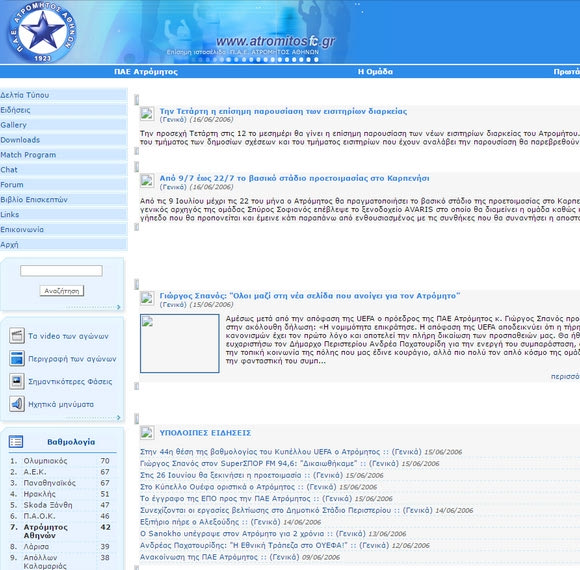
Task: Click the small arrow under the multimedia panel
Action: tap(118, 417)
